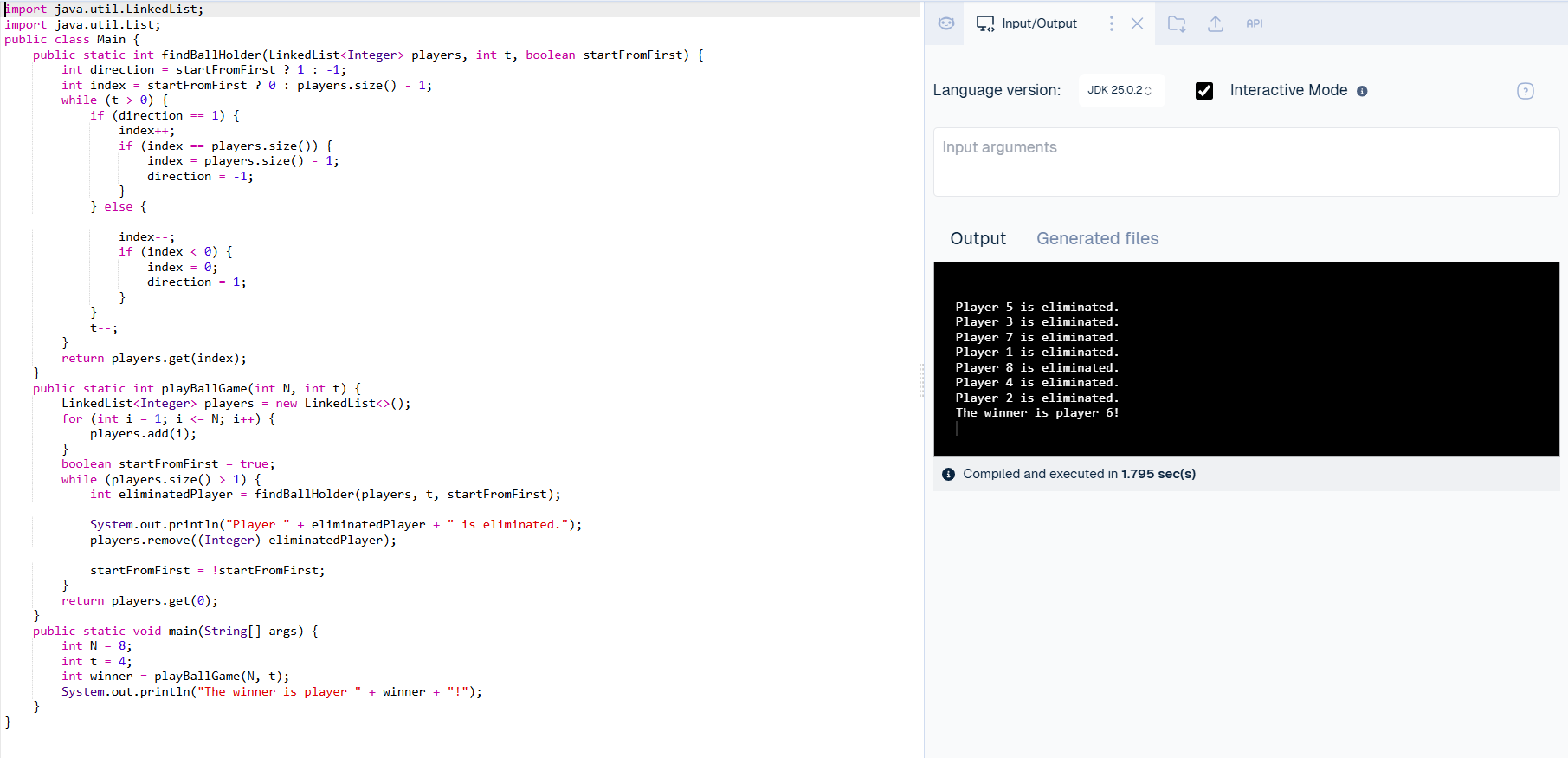Open the AI assistant robot icon tab
Viewport: 1568px width, 758px height.
(946, 23)
